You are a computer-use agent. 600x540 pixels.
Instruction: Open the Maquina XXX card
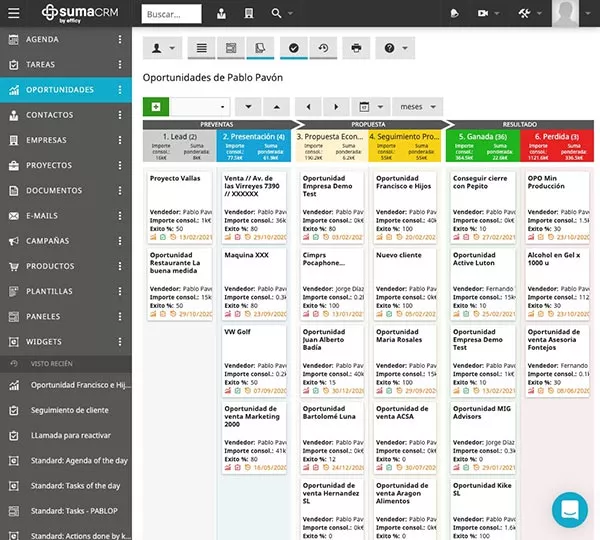click(x=254, y=284)
